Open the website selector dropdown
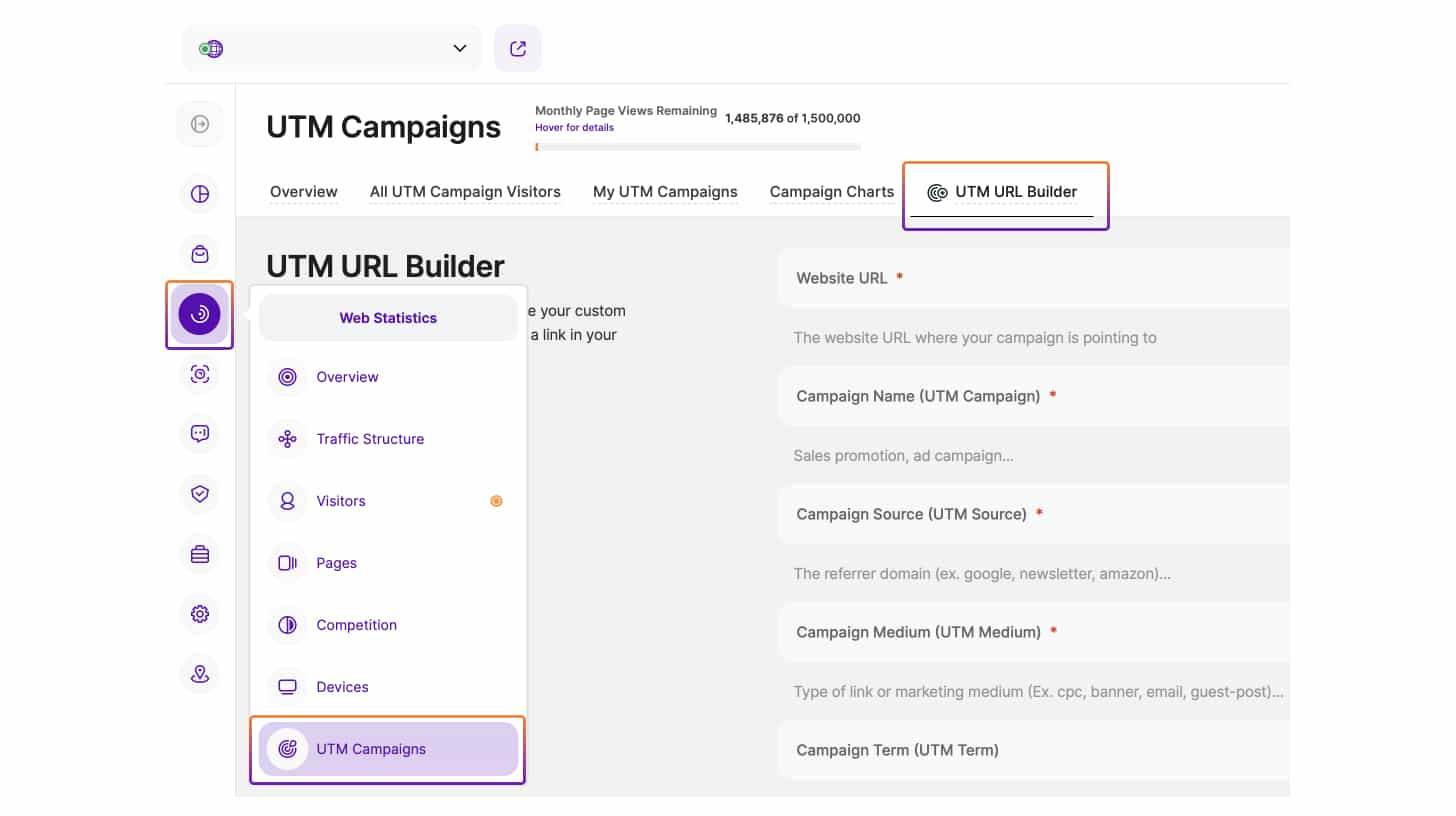 coord(331,48)
